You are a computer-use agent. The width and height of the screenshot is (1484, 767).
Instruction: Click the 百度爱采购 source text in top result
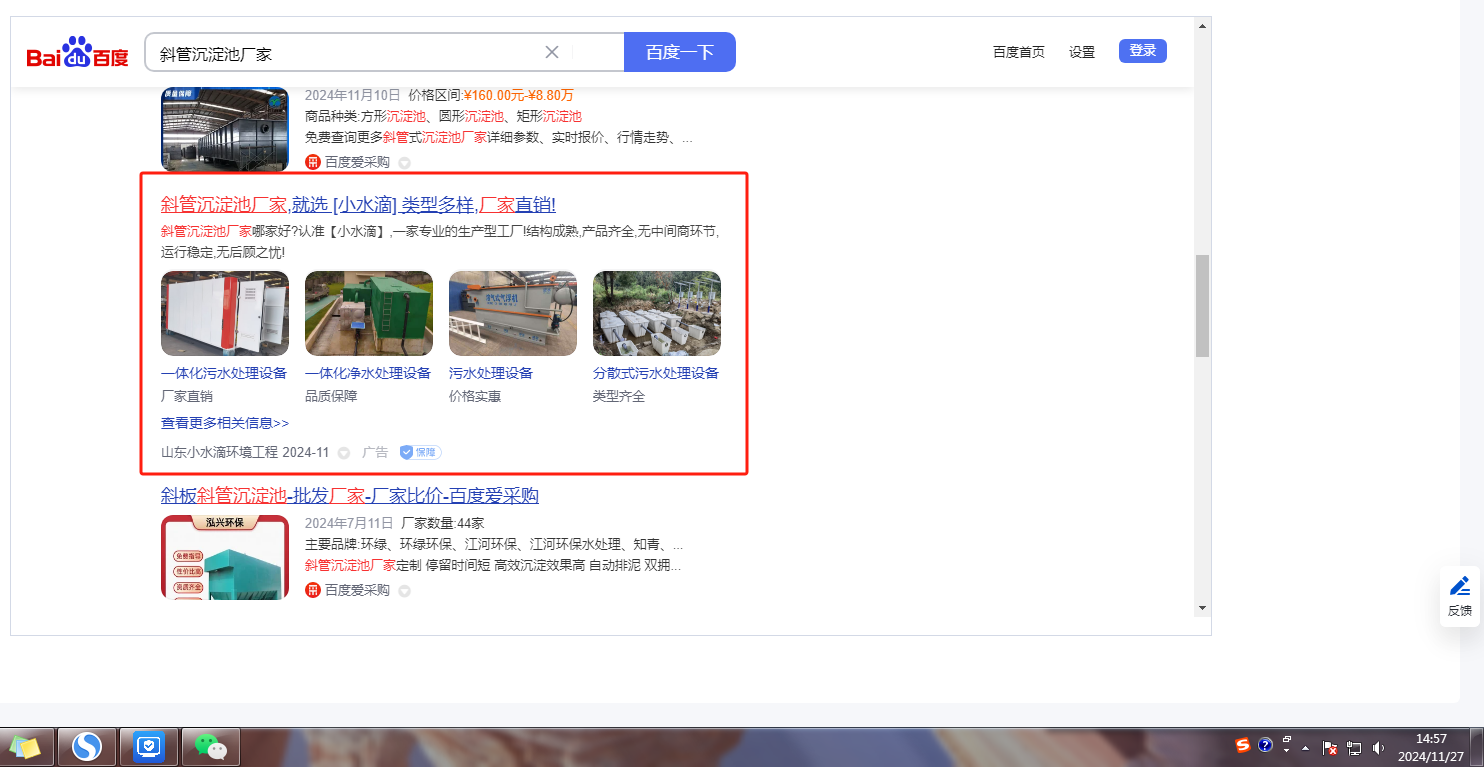tap(357, 162)
